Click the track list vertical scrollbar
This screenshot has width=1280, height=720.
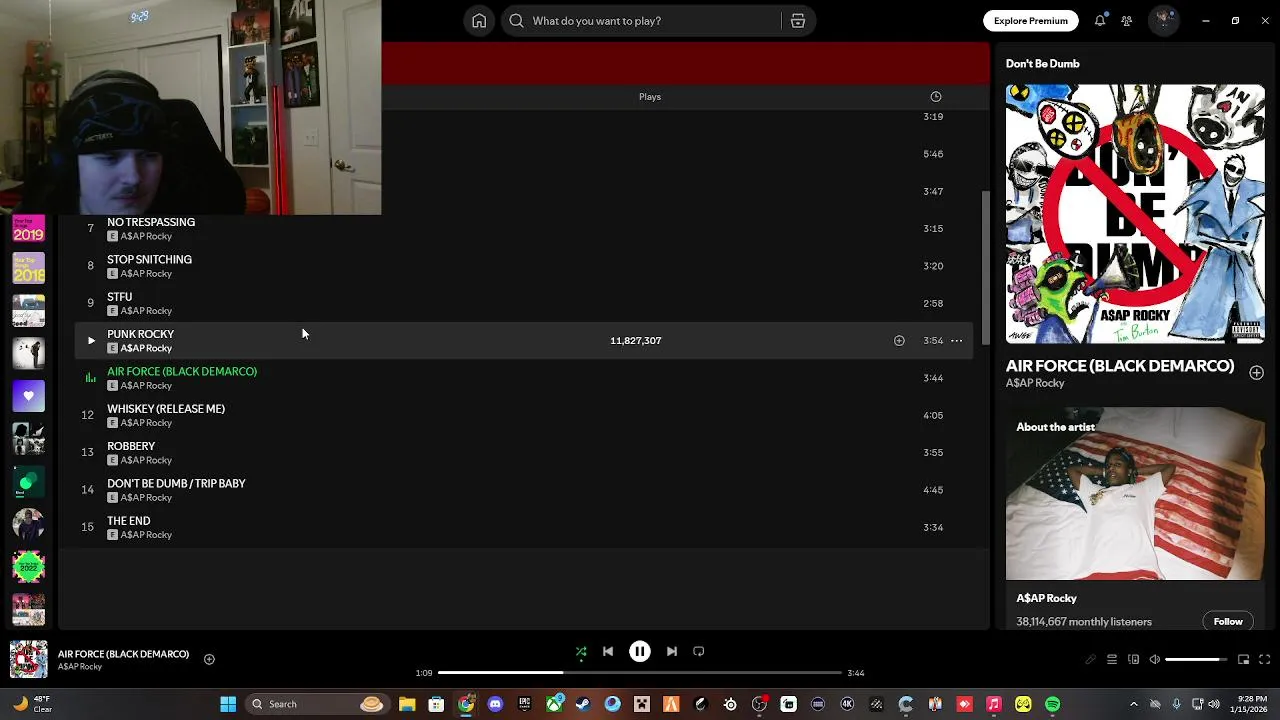pyautogui.click(x=985, y=267)
